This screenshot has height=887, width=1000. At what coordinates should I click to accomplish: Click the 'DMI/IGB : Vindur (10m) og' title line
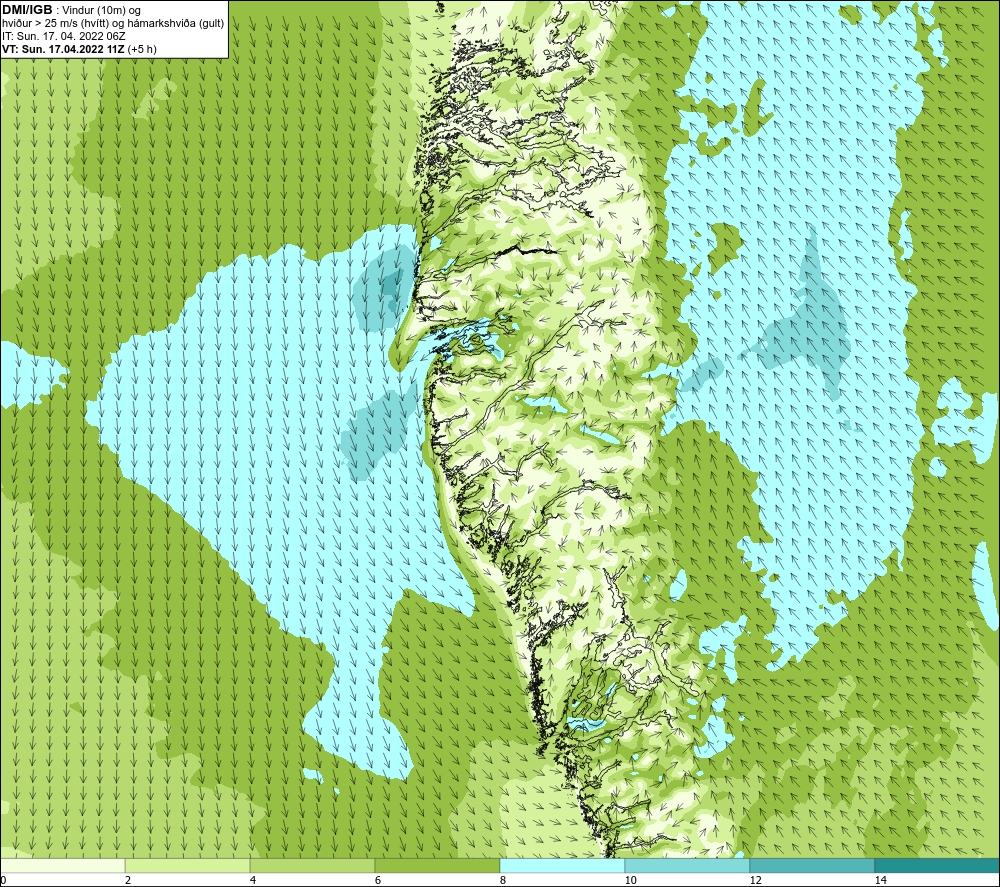pos(71,10)
